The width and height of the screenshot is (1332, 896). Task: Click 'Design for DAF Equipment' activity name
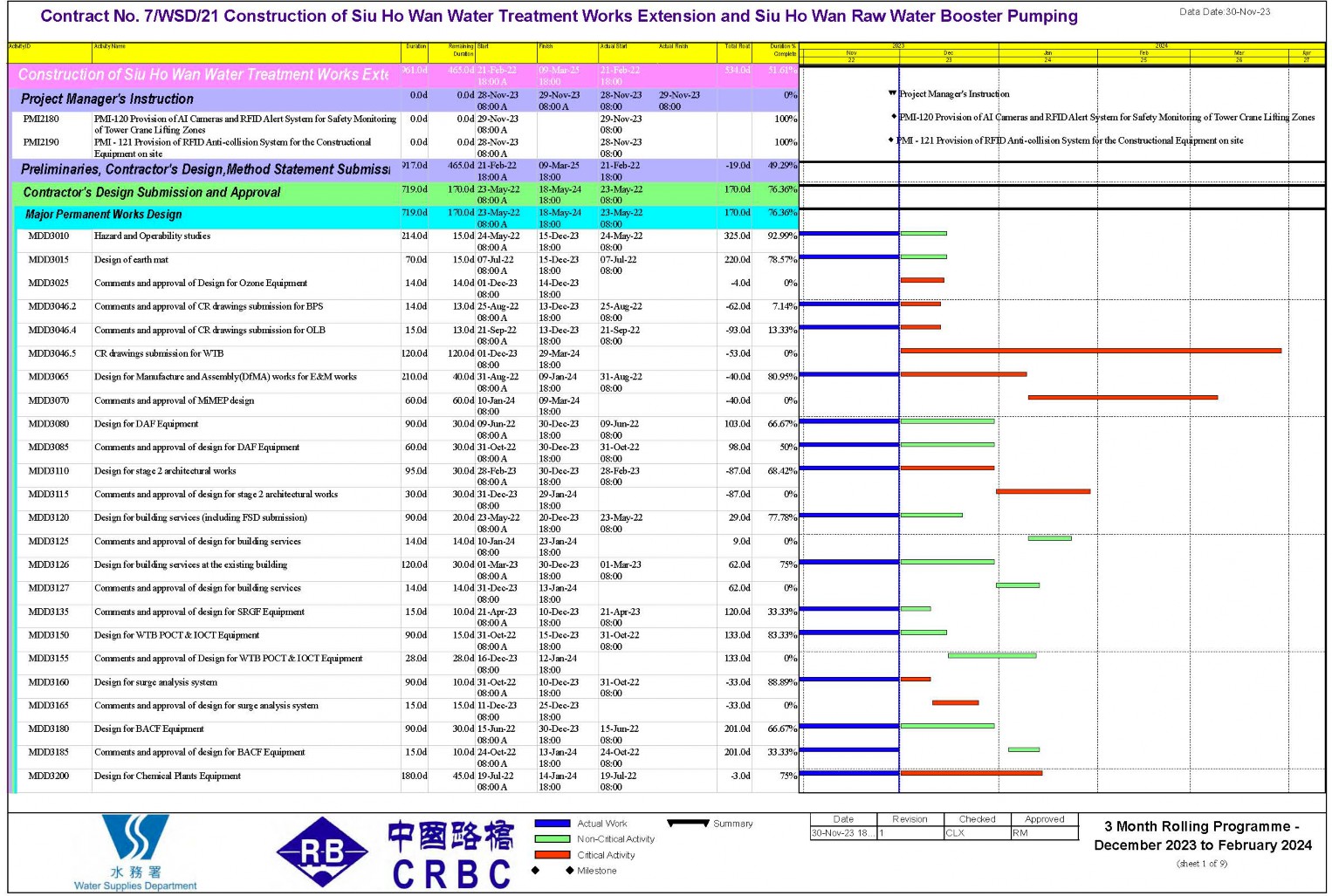point(146,423)
